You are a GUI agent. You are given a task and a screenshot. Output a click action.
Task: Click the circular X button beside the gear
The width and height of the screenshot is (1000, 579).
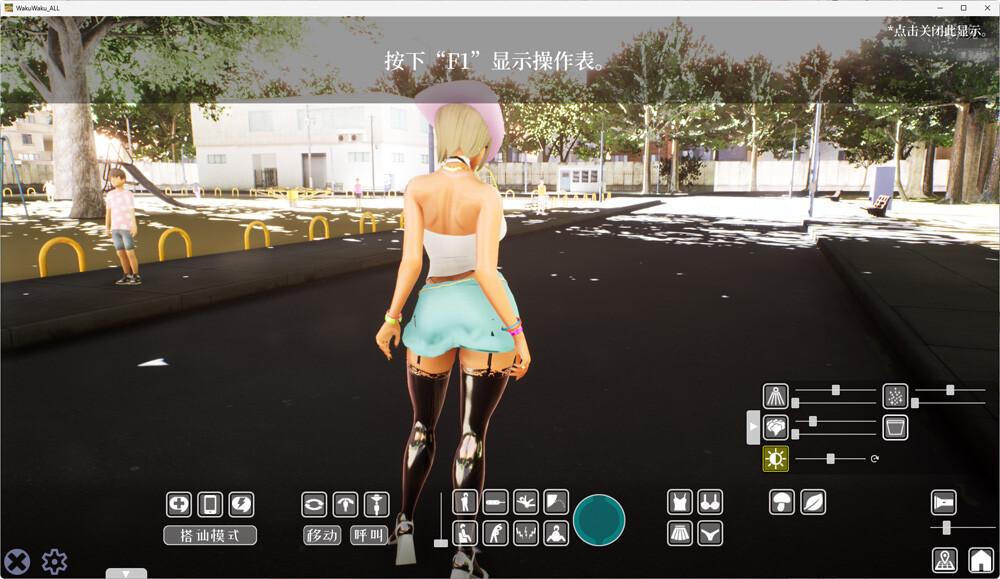click(17, 562)
